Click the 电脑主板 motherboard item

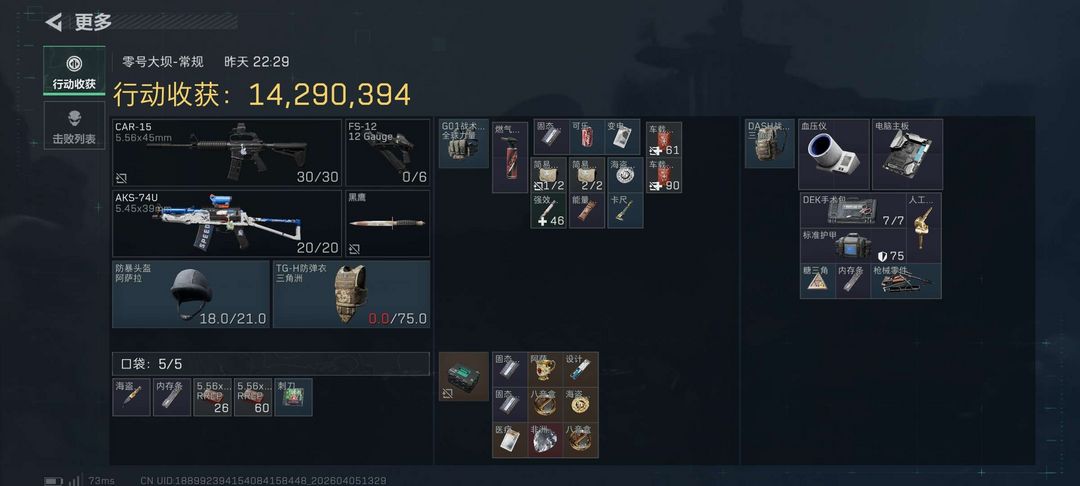907,154
